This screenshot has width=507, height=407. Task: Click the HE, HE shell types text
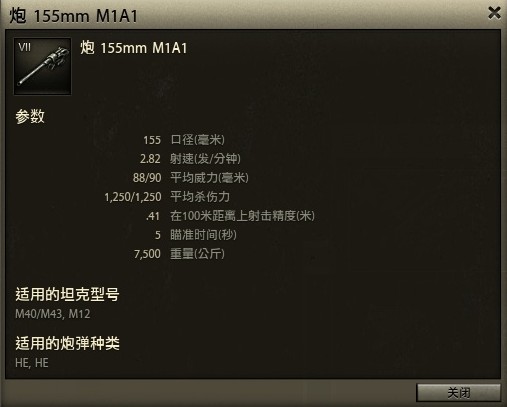pos(32,363)
